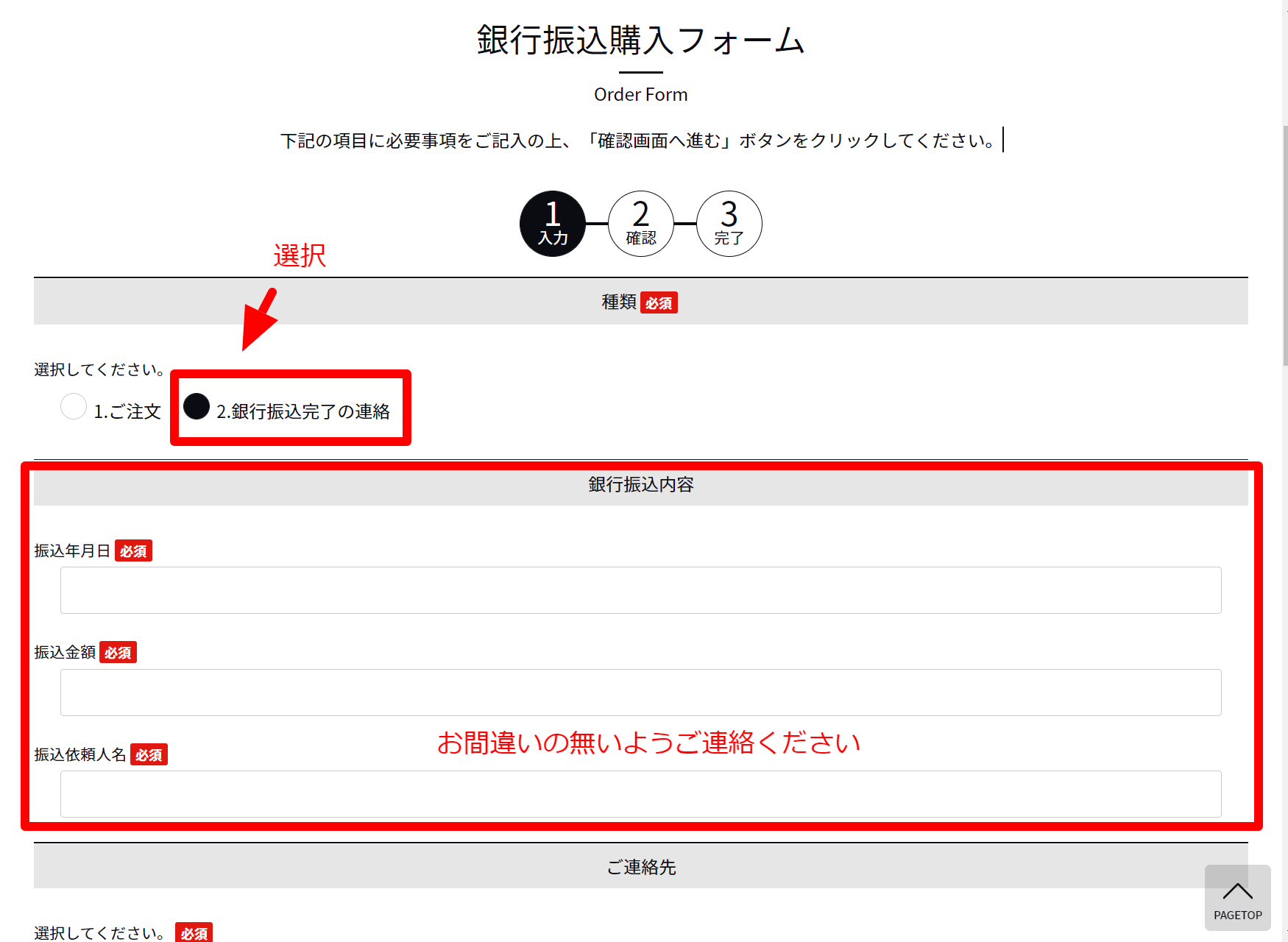The image size is (1288, 942).
Task: Click the step 3 完了 circle
Action: click(729, 224)
